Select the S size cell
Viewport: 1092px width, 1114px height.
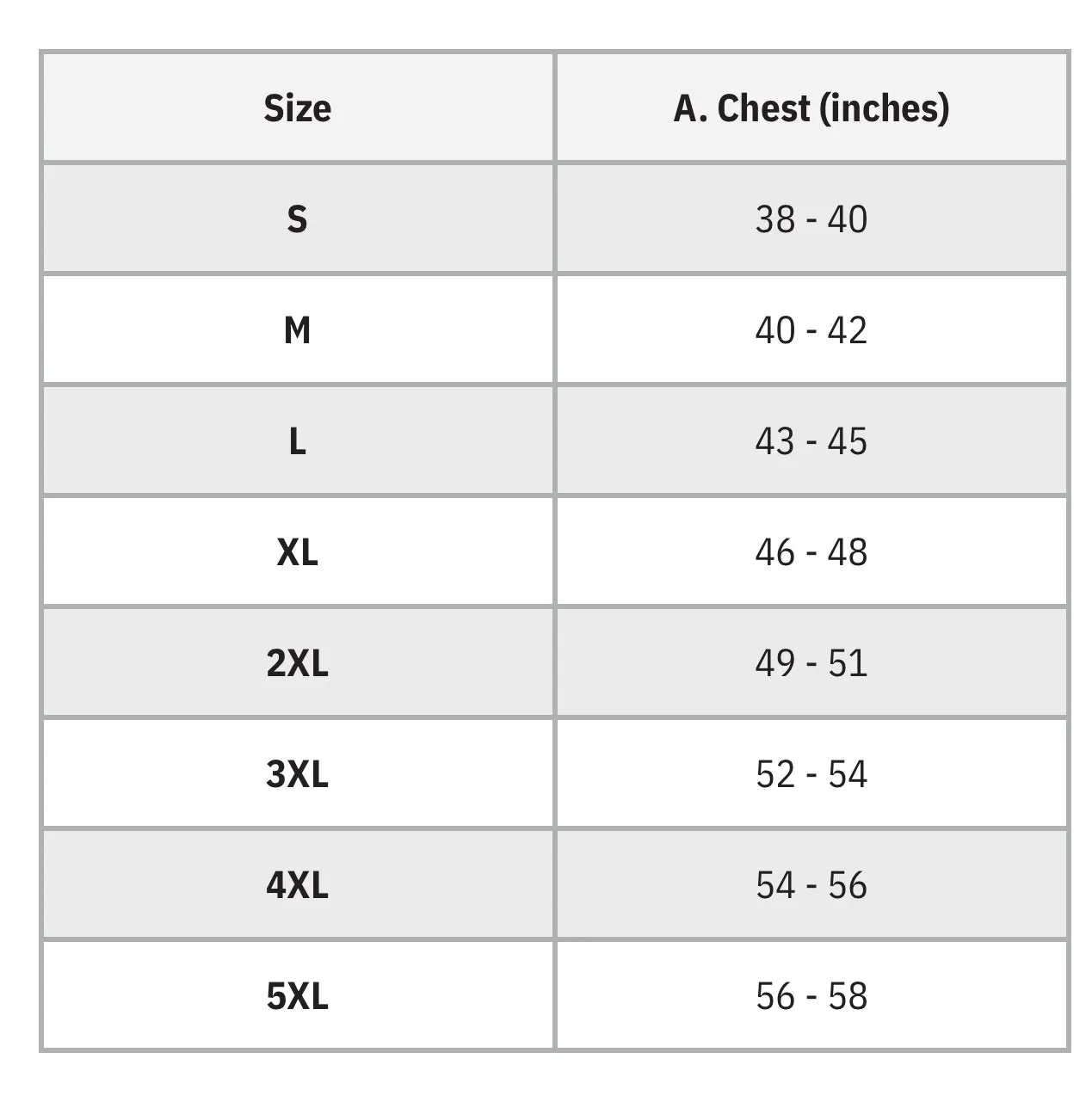pos(297,218)
